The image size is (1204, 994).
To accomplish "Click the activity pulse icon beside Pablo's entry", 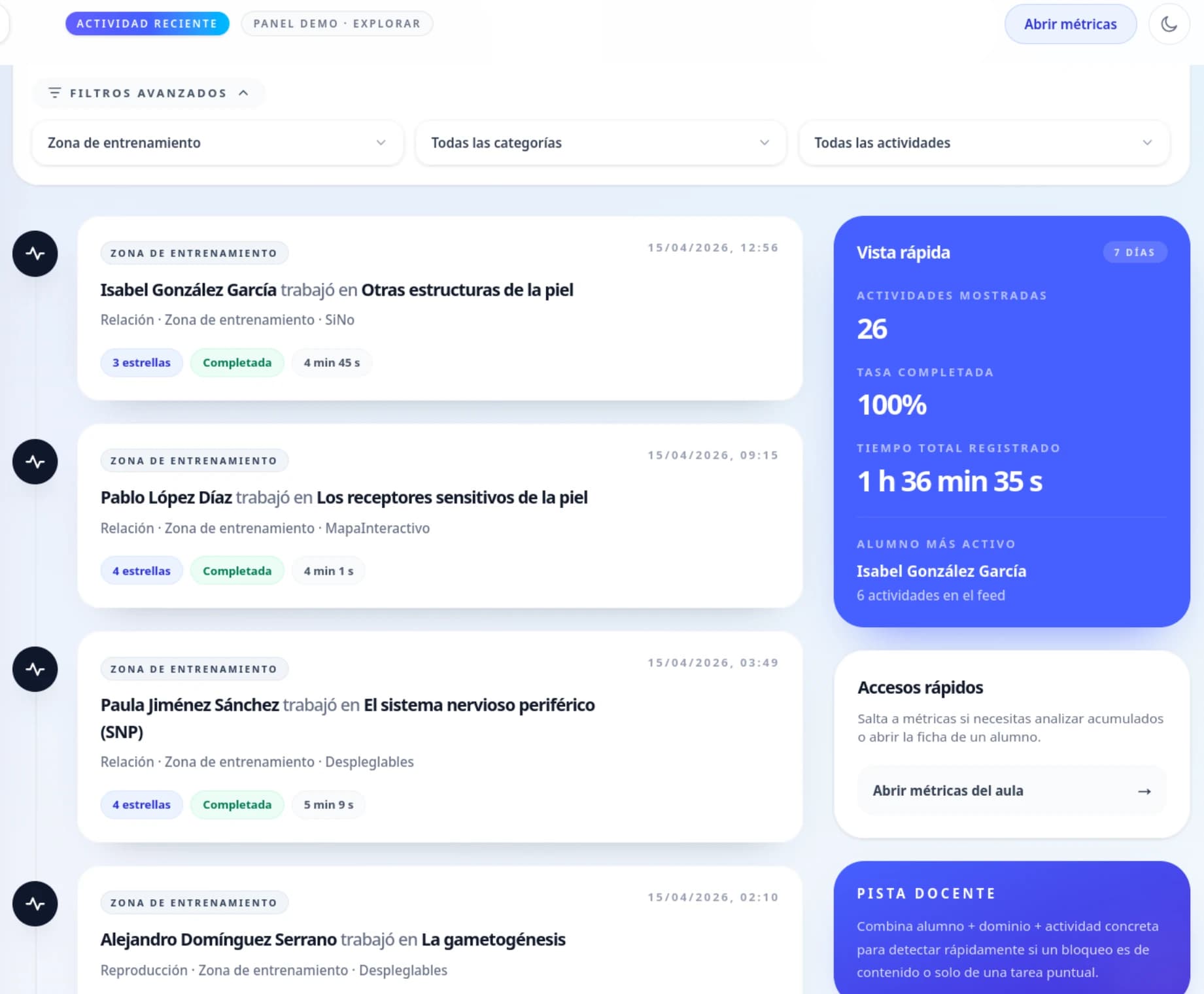I will pos(35,462).
